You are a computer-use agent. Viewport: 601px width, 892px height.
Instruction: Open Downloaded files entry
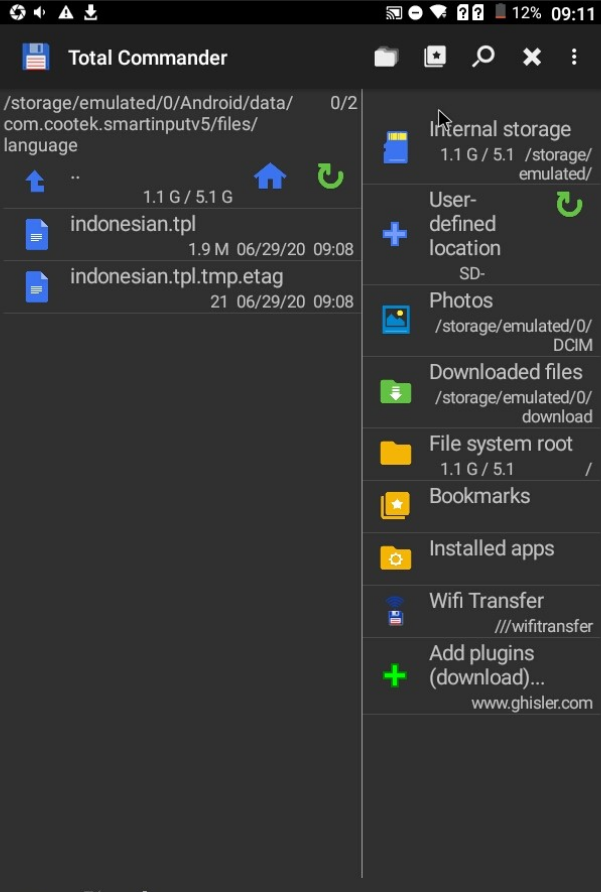click(x=481, y=393)
